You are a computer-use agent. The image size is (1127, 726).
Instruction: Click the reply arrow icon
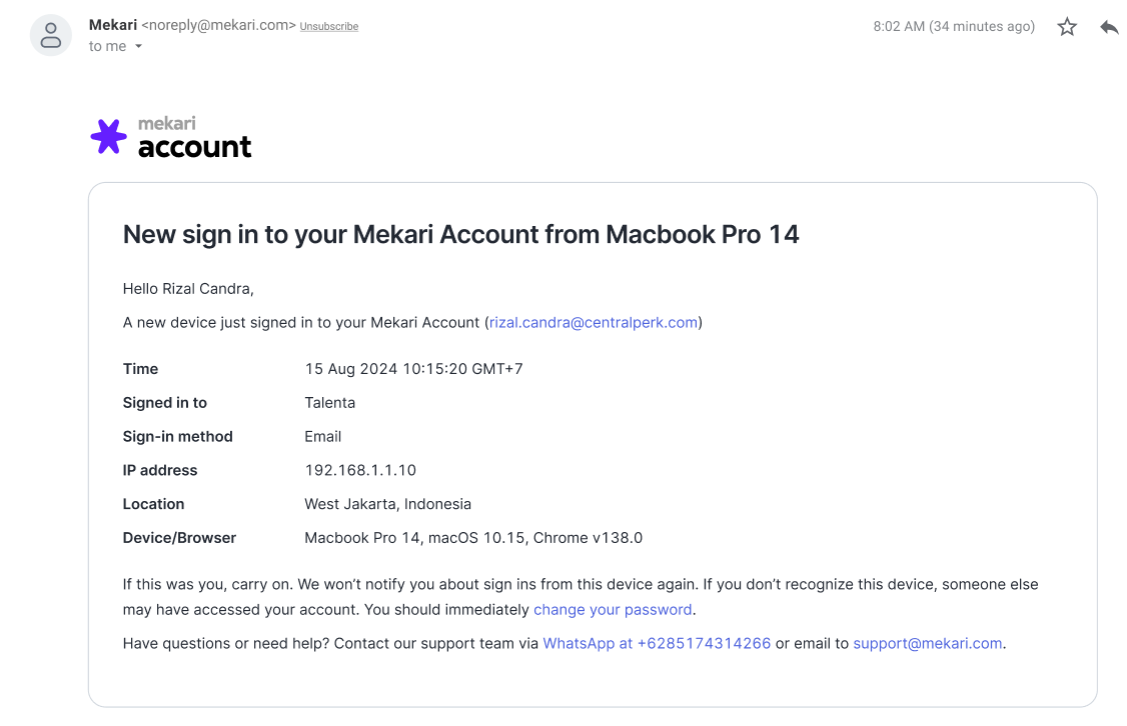(x=1109, y=27)
